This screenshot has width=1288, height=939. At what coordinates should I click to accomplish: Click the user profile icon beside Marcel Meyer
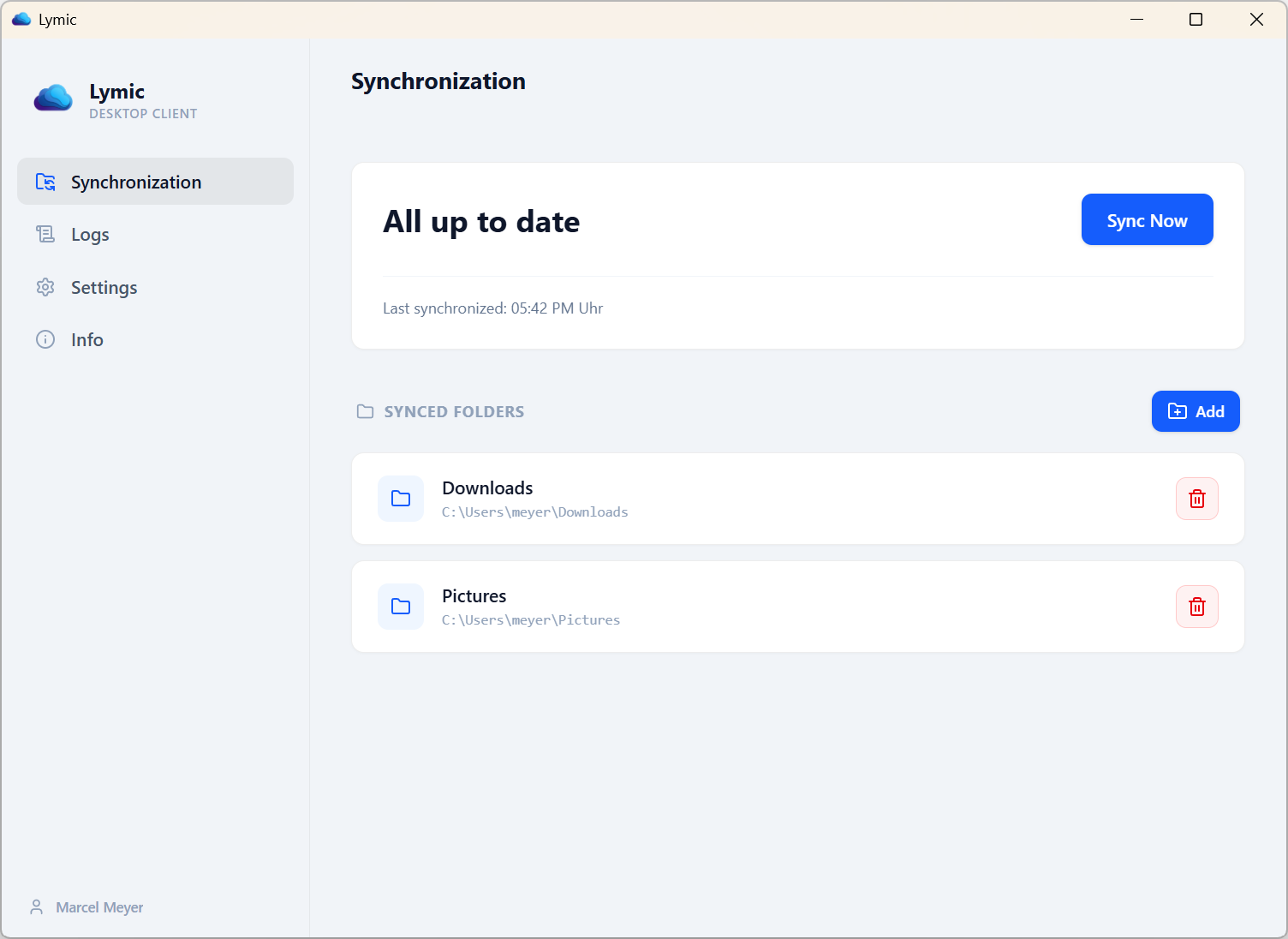37,906
